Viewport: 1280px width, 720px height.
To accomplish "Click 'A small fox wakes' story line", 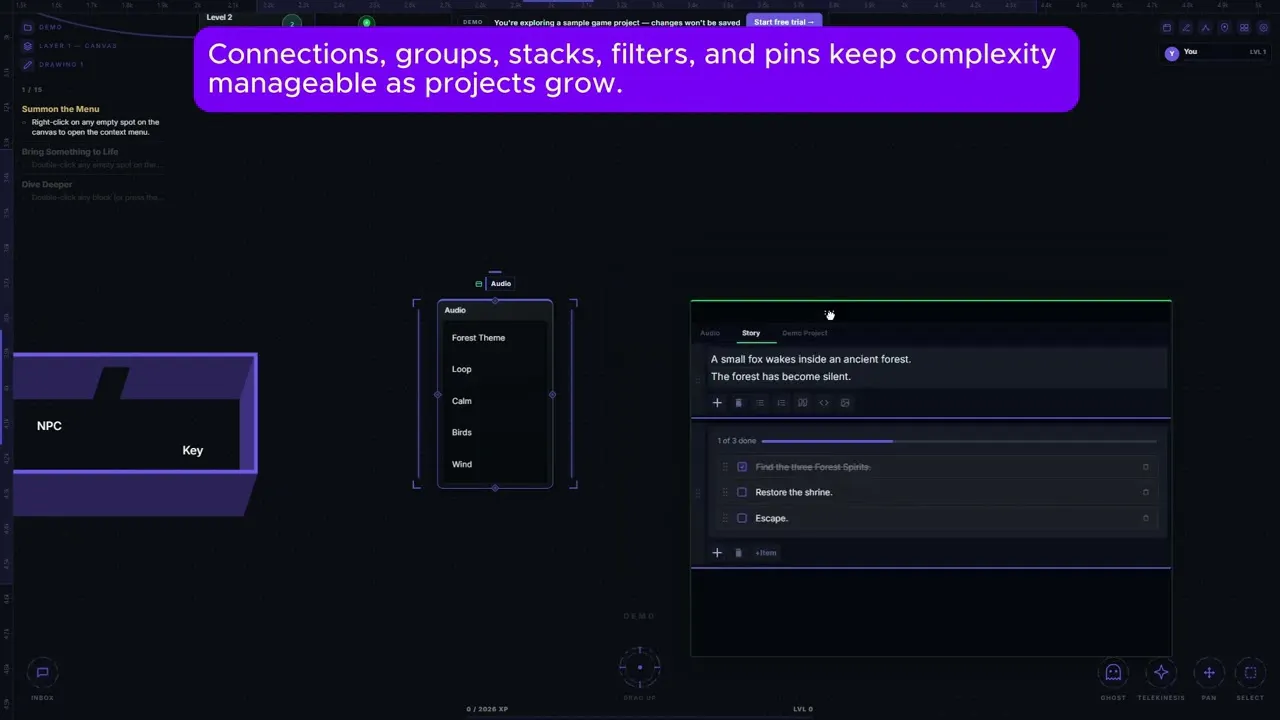I will coord(811,359).
